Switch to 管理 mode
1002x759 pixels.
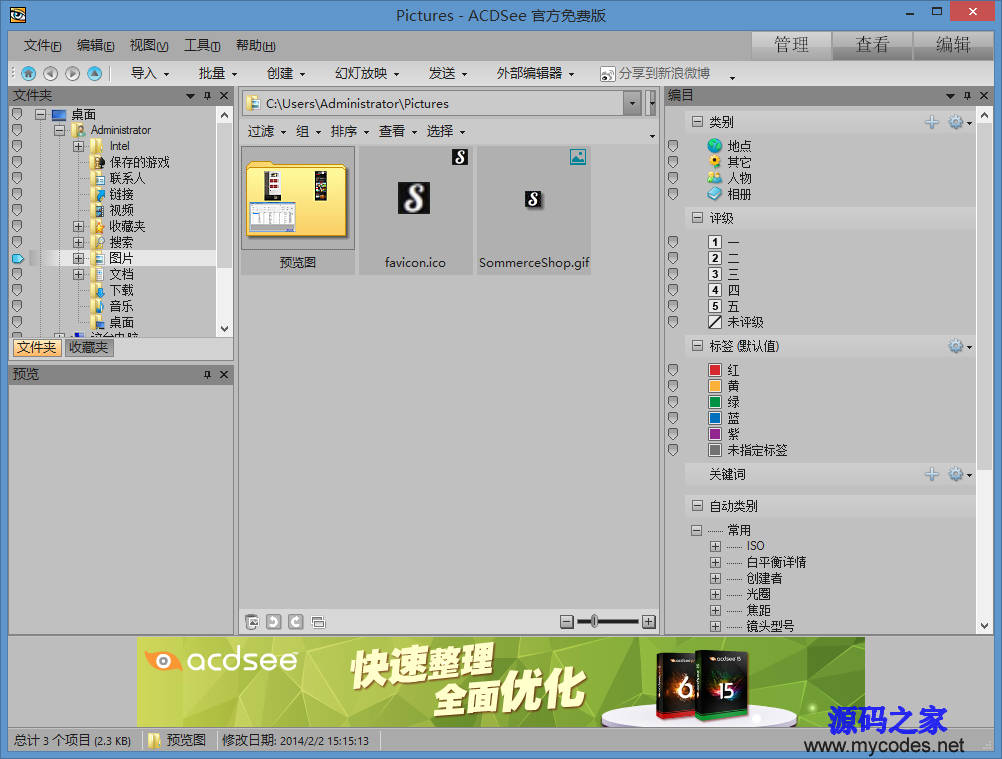coord(791,45)
